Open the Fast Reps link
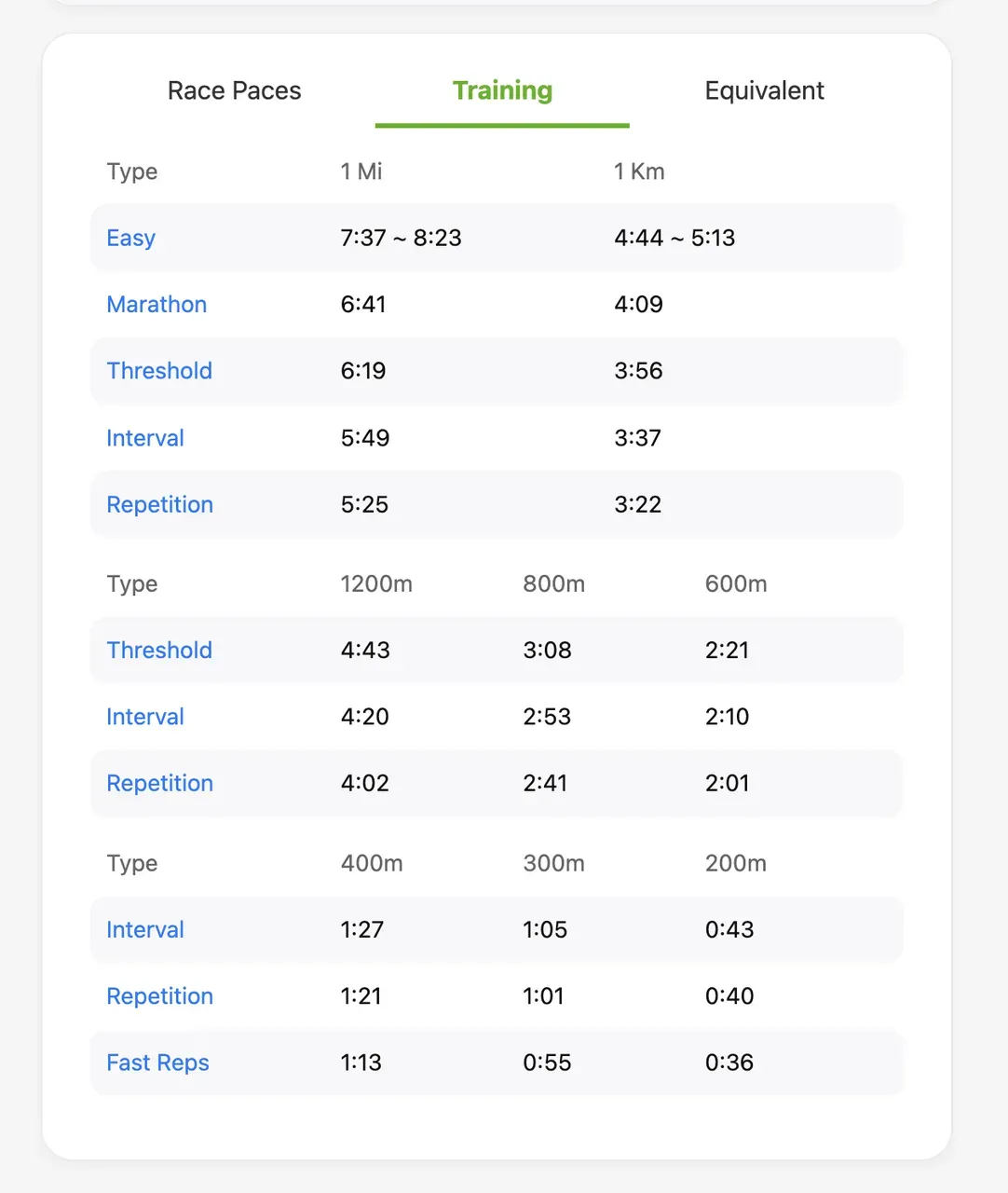 [157, 1063]
